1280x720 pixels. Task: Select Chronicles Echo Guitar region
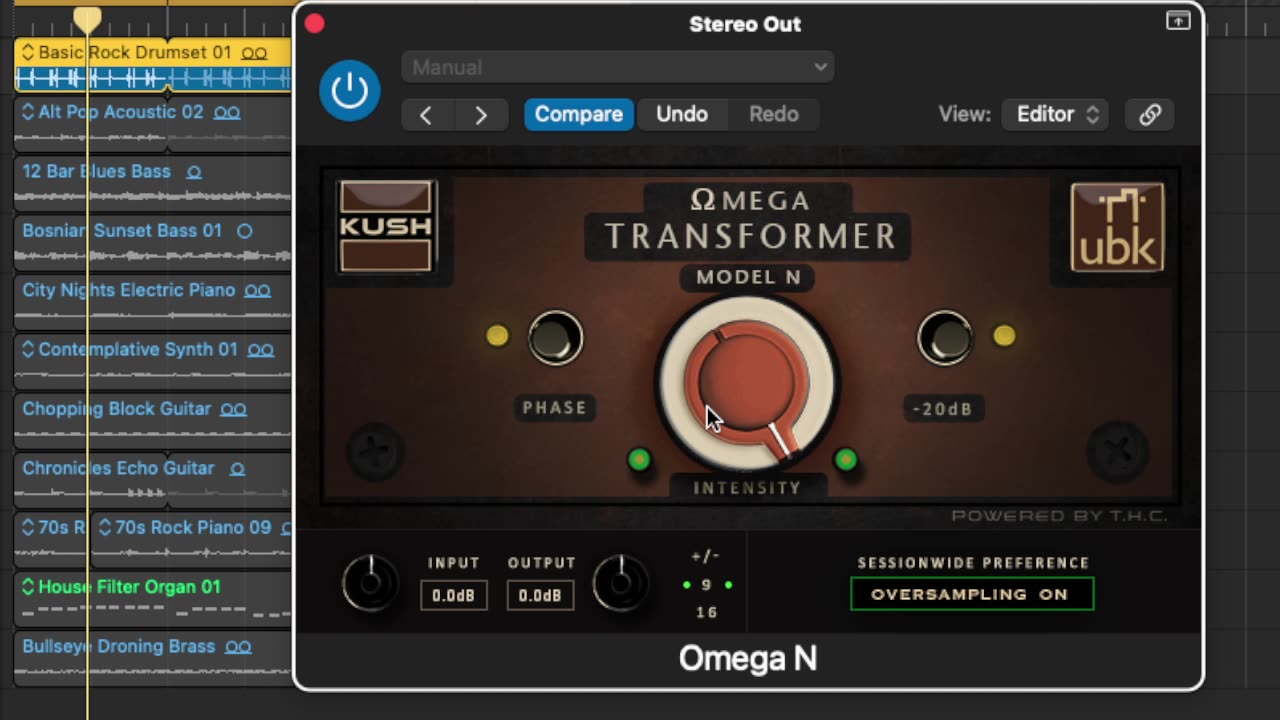[x=153, y=480]
